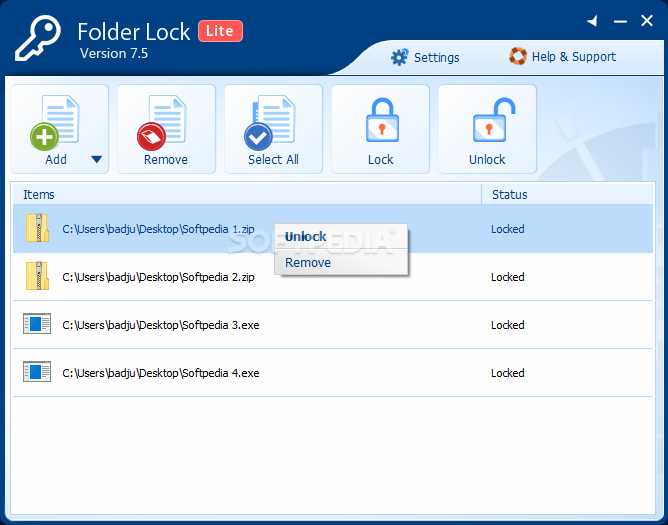Click the Lock padlock toolbar button
Image resolution: width=668 pixels, height=525 pixels.
[380, 129]
